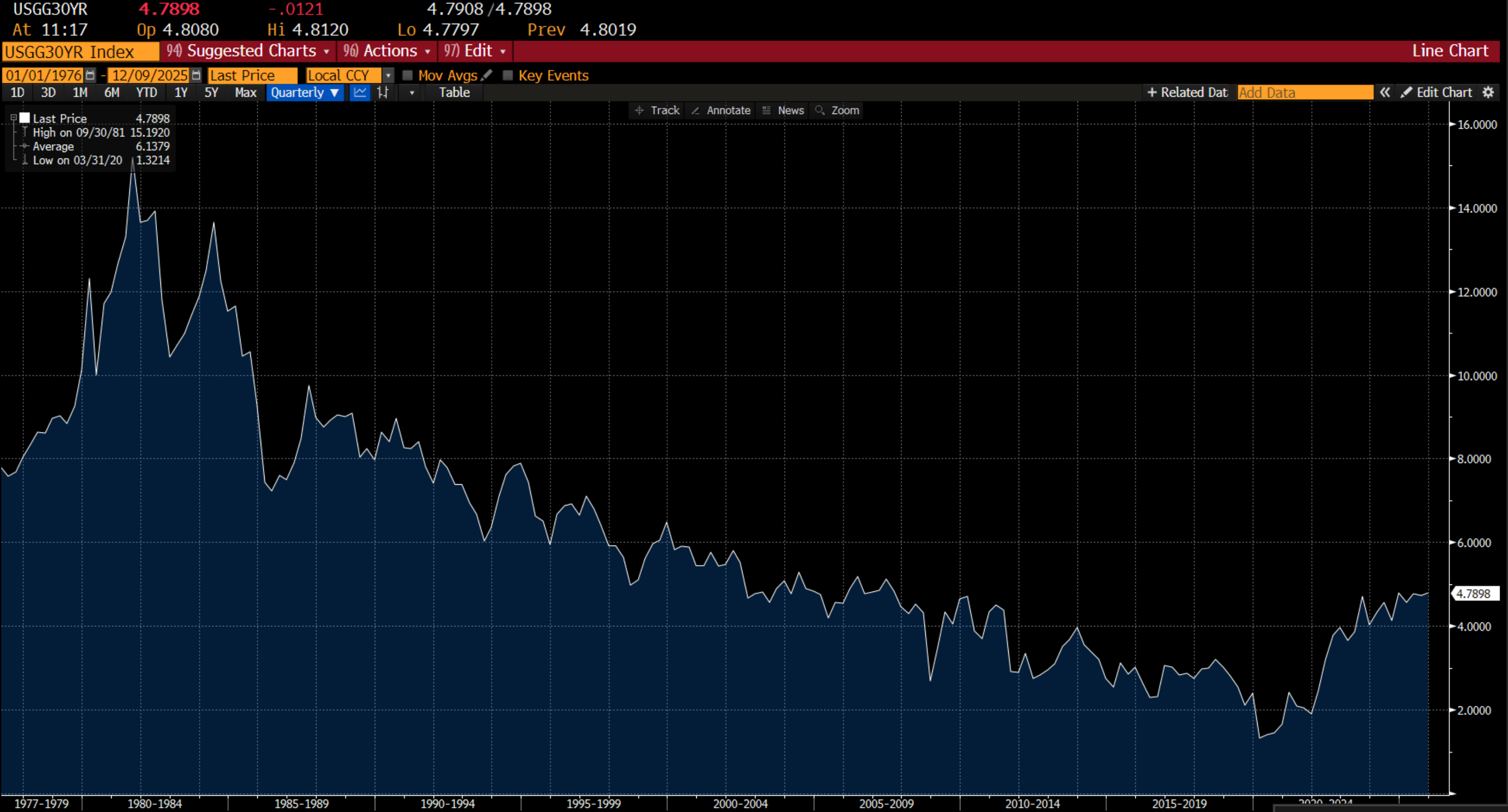Click the Edit Chart button
The height and width of the screenshot is (812, 1508).
(x=1436, y=92)
